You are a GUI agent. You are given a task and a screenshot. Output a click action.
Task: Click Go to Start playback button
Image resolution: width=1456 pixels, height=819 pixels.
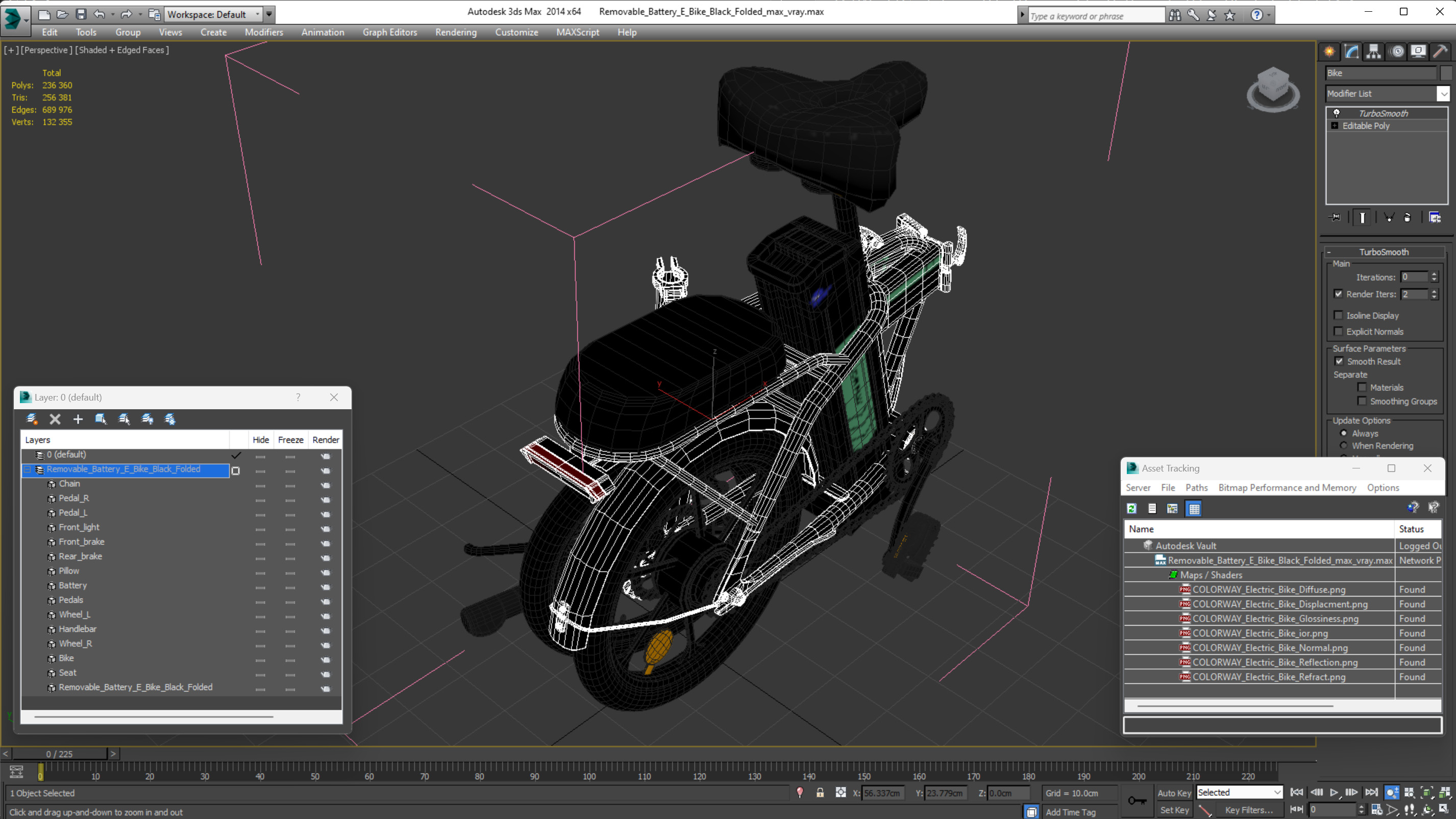[x=1297, y=792]
